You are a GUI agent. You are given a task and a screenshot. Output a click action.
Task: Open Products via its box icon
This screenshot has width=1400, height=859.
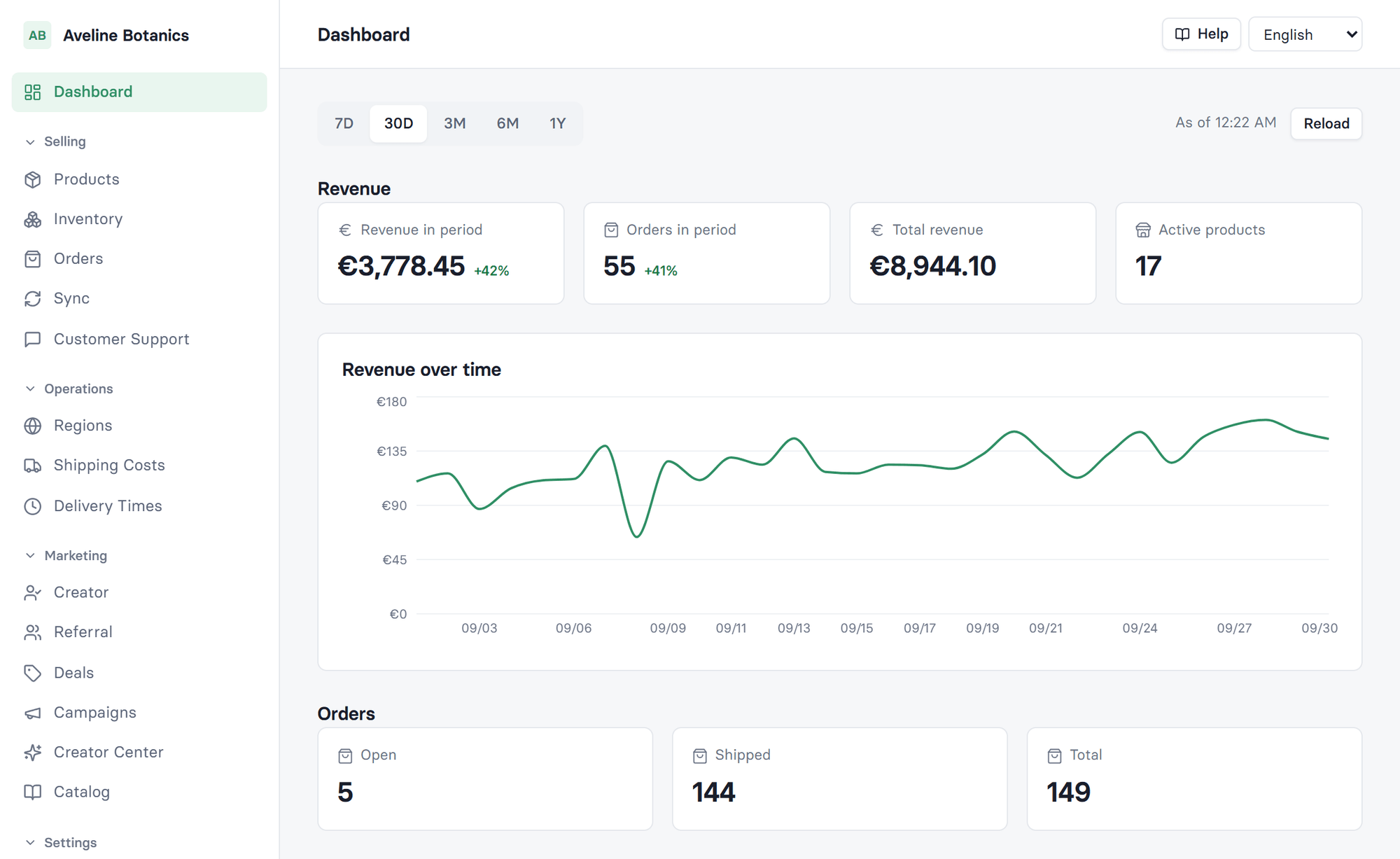(33, 180)
